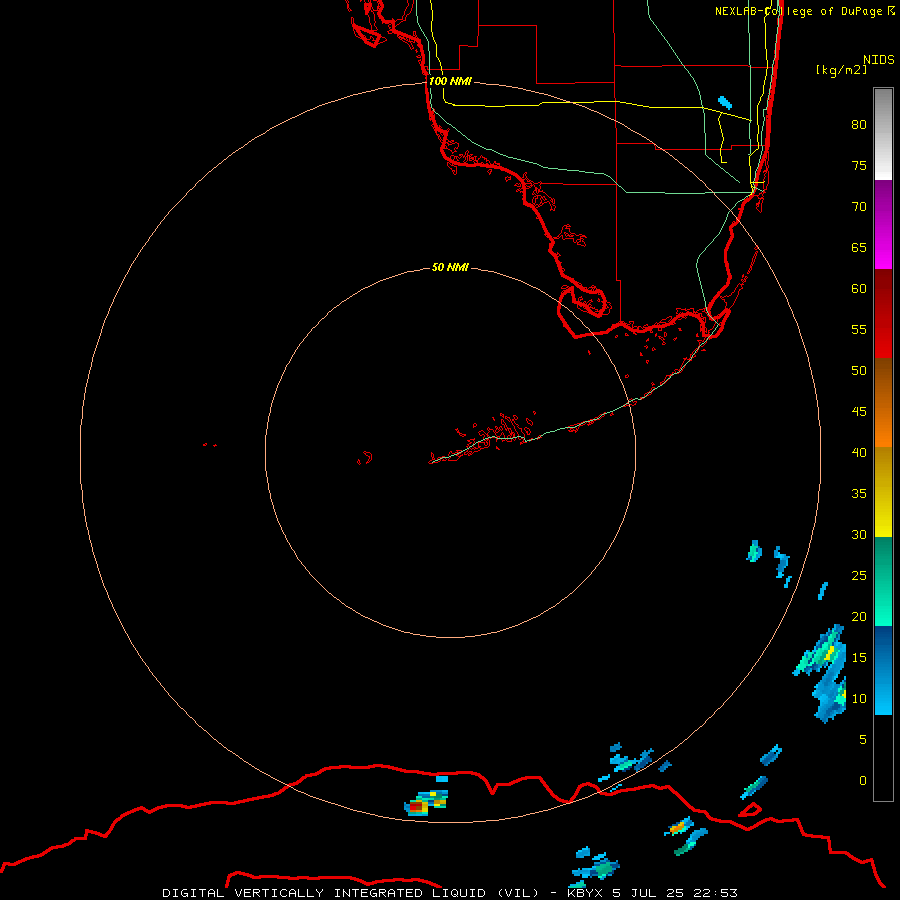
Task: Click the 25 value on VIL scale
Action: pyautogui.click(x=859, y=575)
